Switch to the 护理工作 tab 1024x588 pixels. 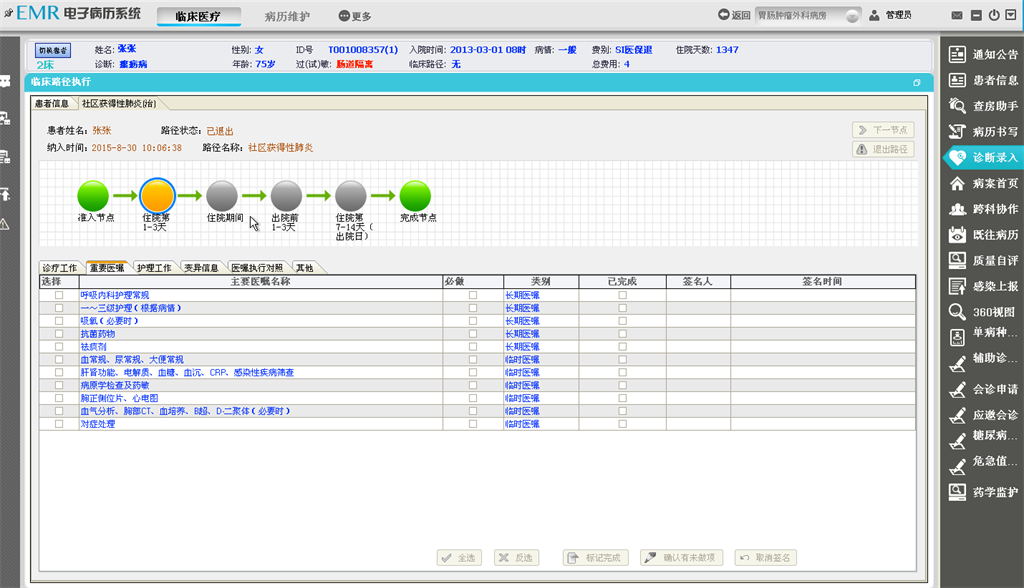point(153,268)
